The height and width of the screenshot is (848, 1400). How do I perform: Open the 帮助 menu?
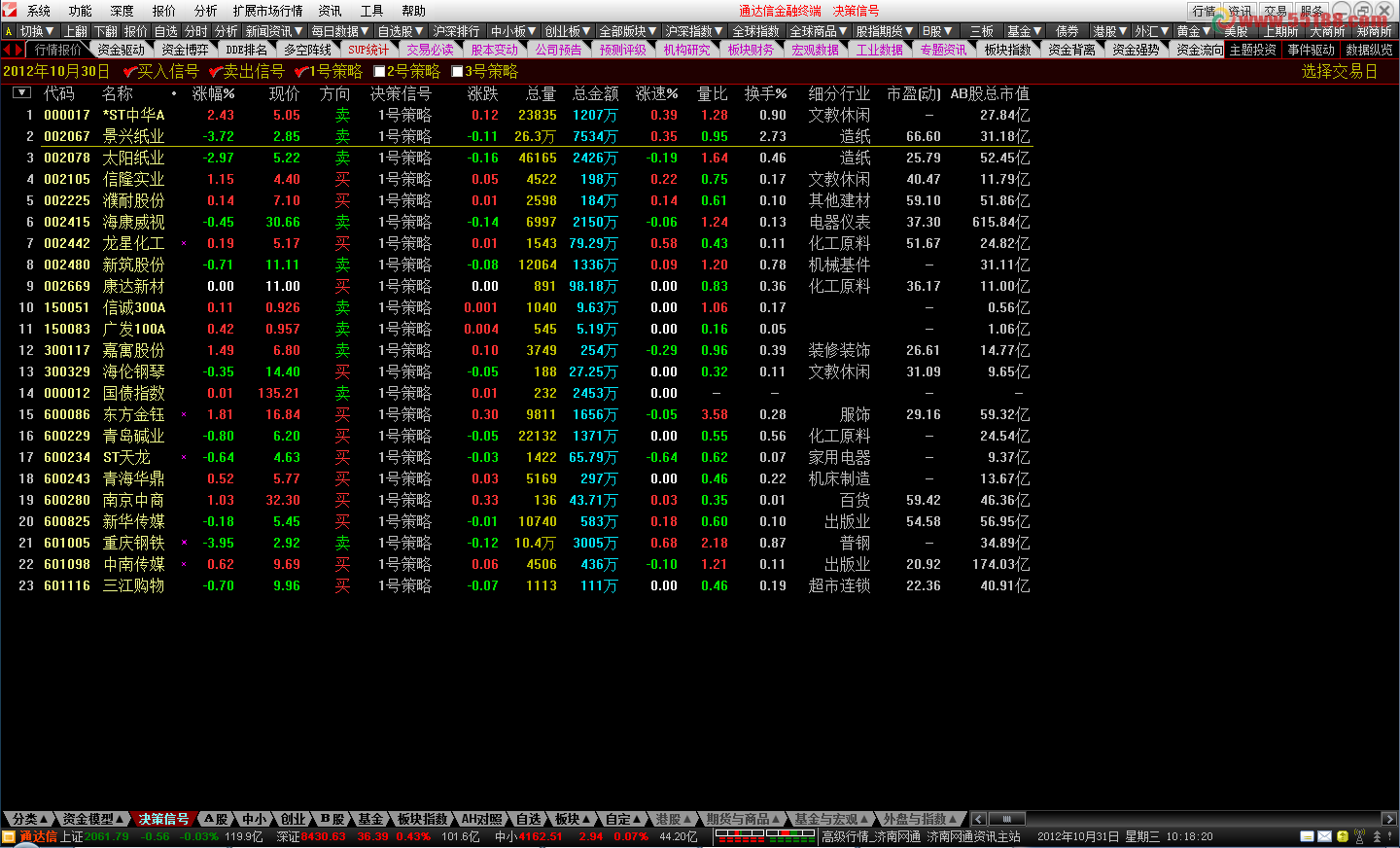(x=413, y=11)
